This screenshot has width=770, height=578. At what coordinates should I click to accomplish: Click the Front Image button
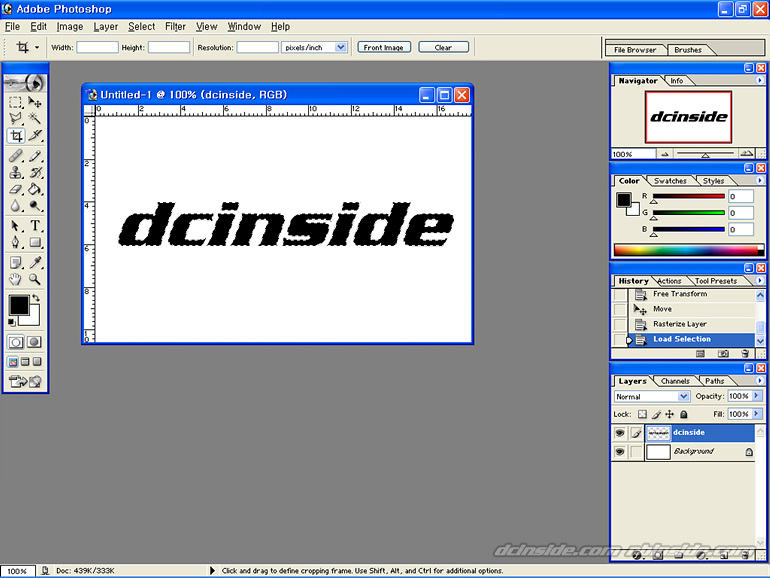tap(384, 47)
